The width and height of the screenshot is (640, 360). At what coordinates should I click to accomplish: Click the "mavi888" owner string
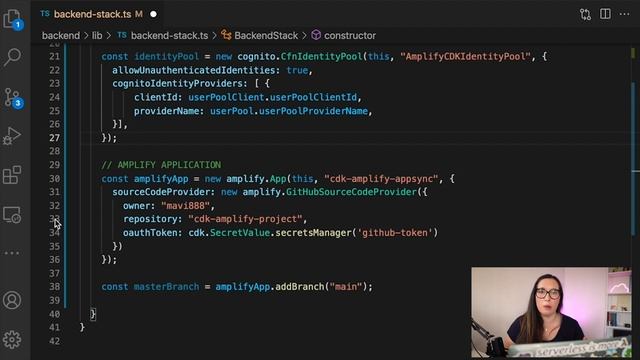tap(185, 206)
